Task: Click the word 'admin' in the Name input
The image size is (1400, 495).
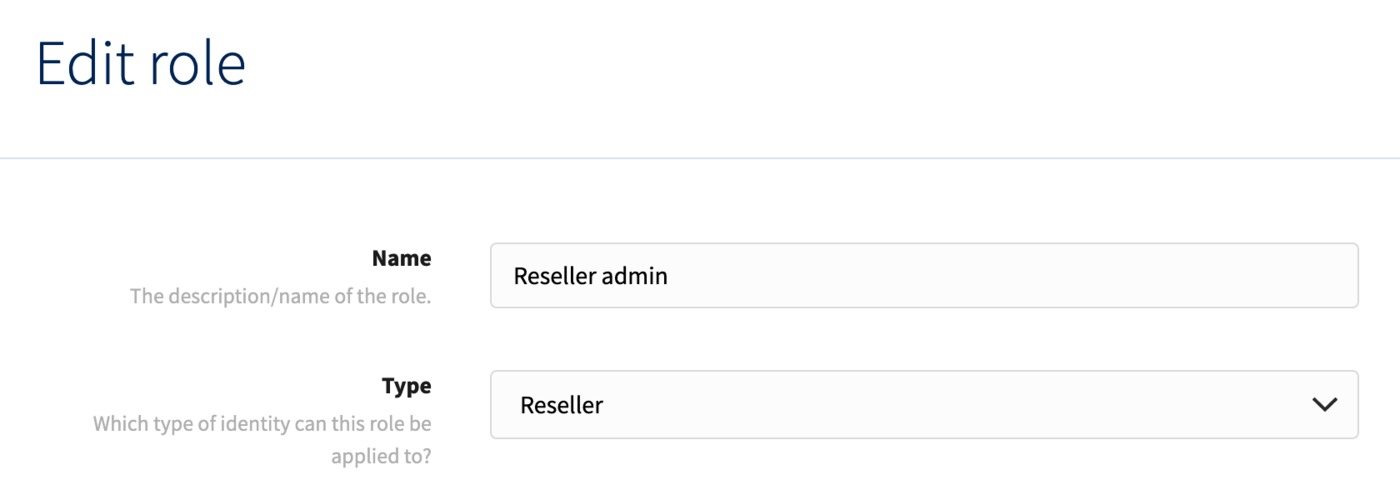Action: click(x=634, y=276)
